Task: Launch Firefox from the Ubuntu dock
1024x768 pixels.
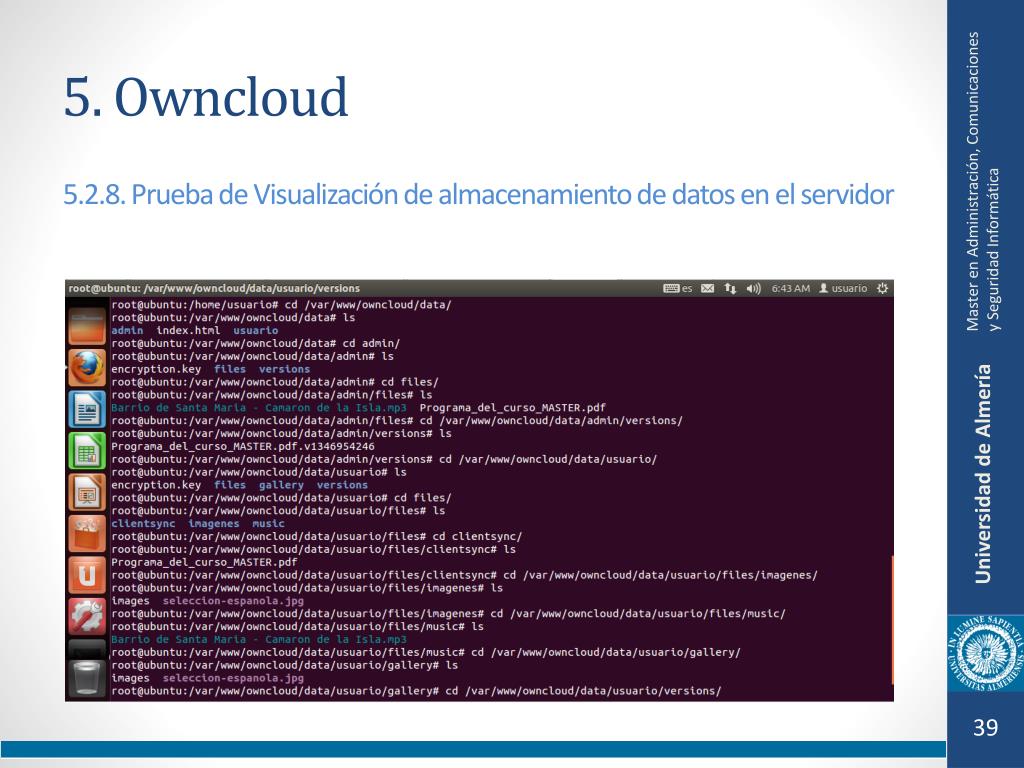Action: (x=87, y=368)
